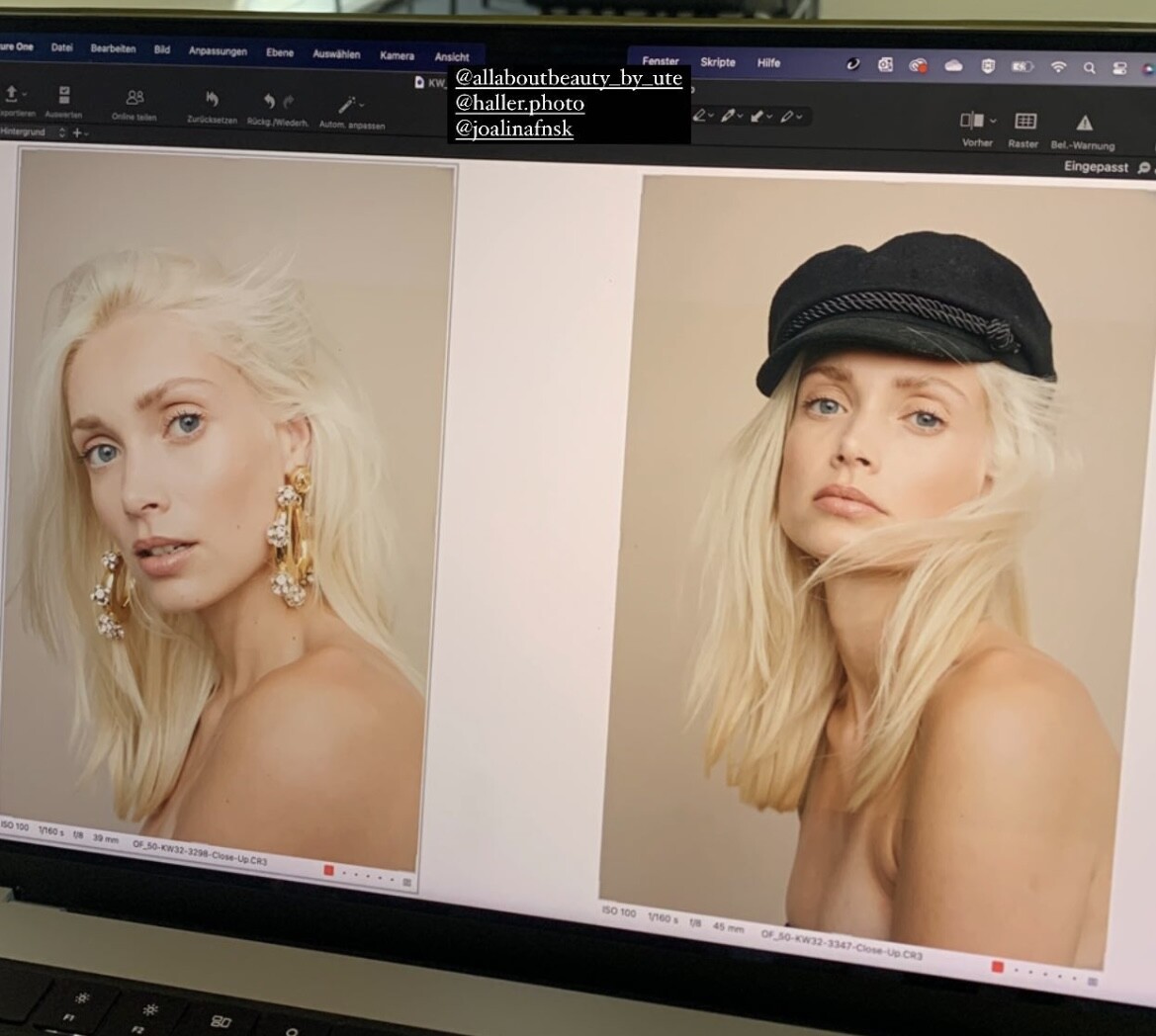Open the Bearbeiten menu

113,49
